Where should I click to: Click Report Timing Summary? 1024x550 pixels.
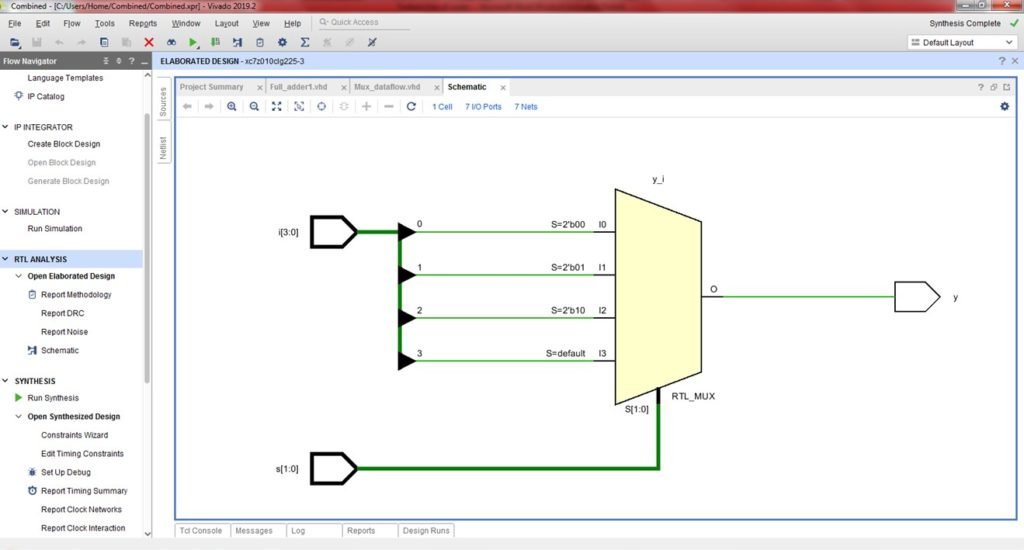[84, 491]
